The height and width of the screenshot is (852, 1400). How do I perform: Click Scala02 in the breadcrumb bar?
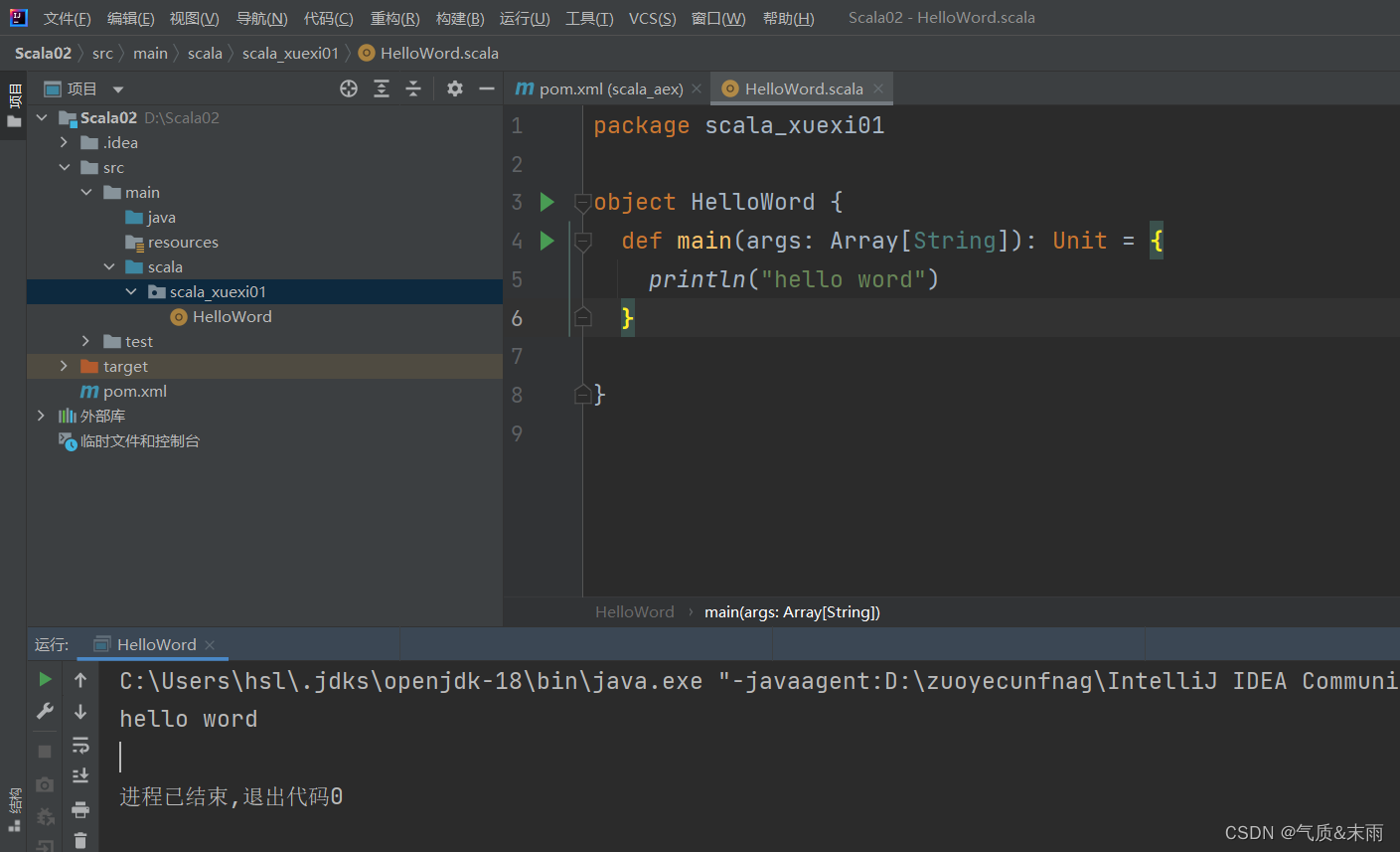43,53
